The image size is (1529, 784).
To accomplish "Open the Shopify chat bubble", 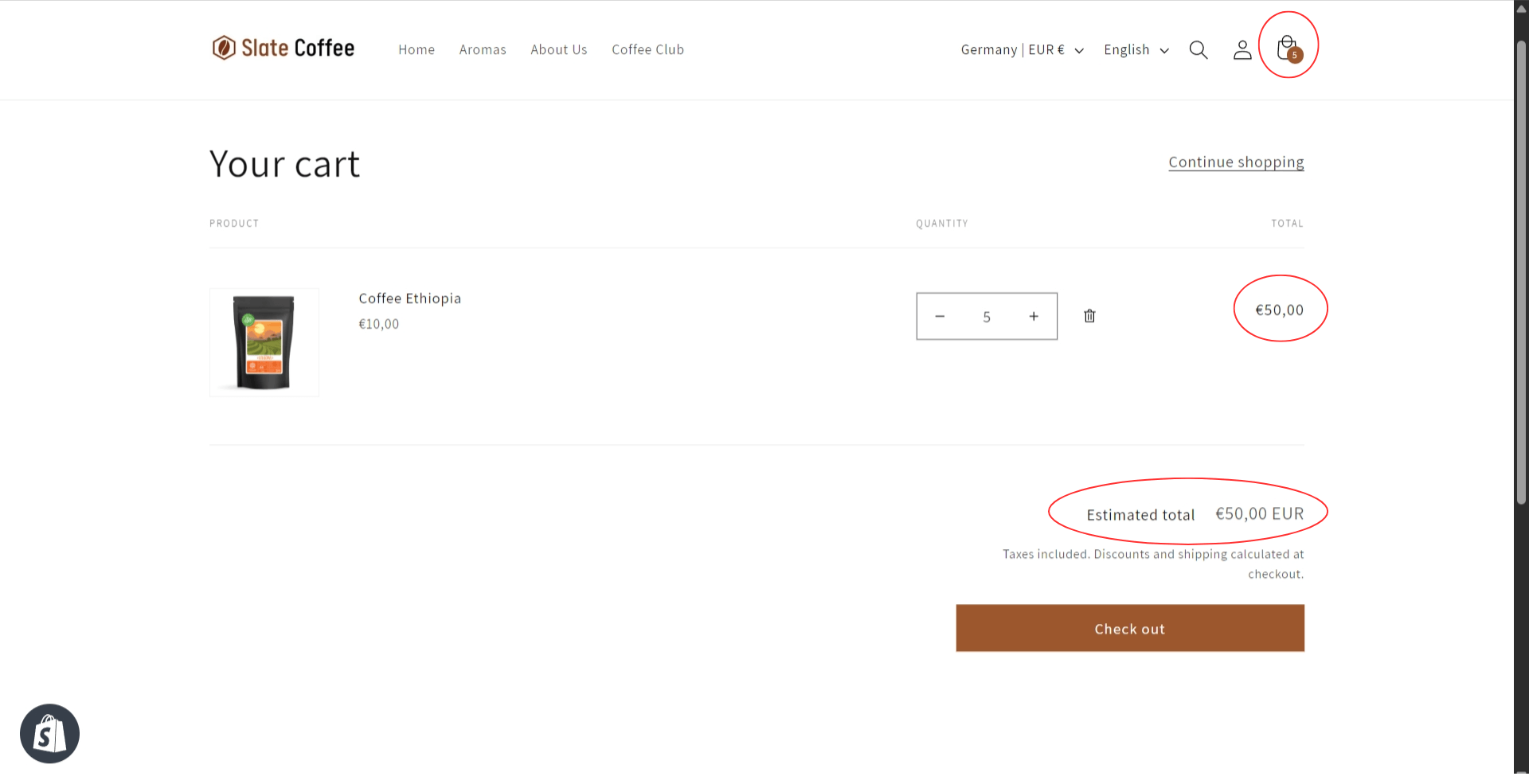I will [x=49, y=733].
